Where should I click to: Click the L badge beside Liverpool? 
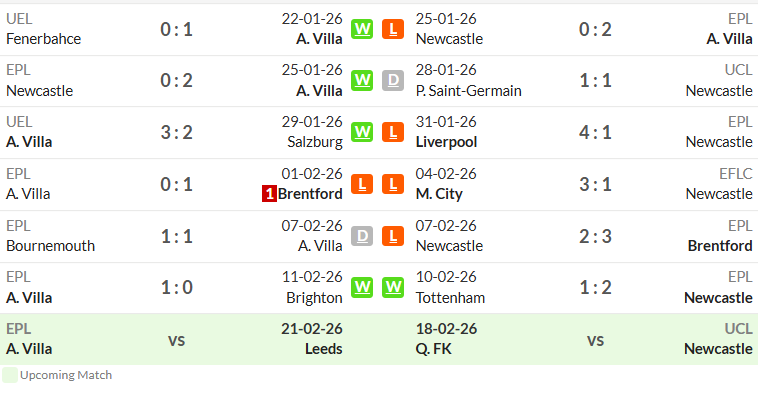393,132
